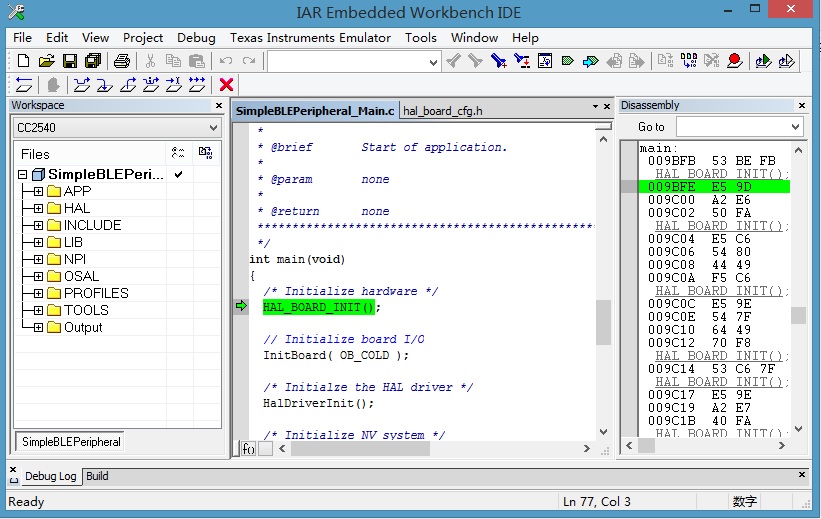
Task: Open the CC2540 configuration dropdown
Action: 212,128
